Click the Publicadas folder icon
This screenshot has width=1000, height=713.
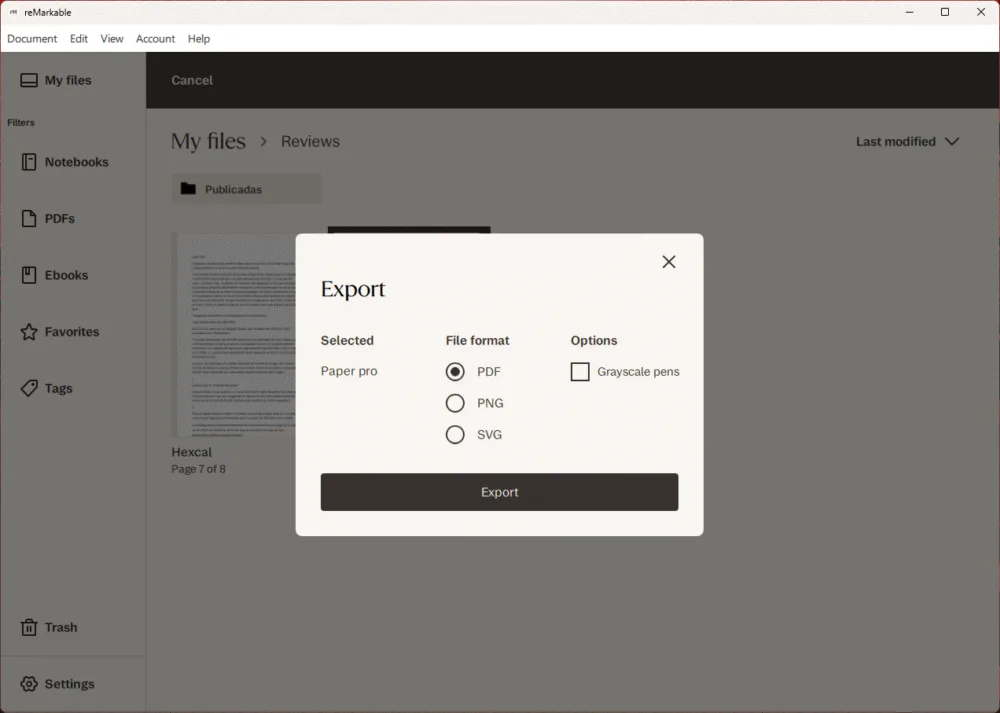tap(188, 189)
